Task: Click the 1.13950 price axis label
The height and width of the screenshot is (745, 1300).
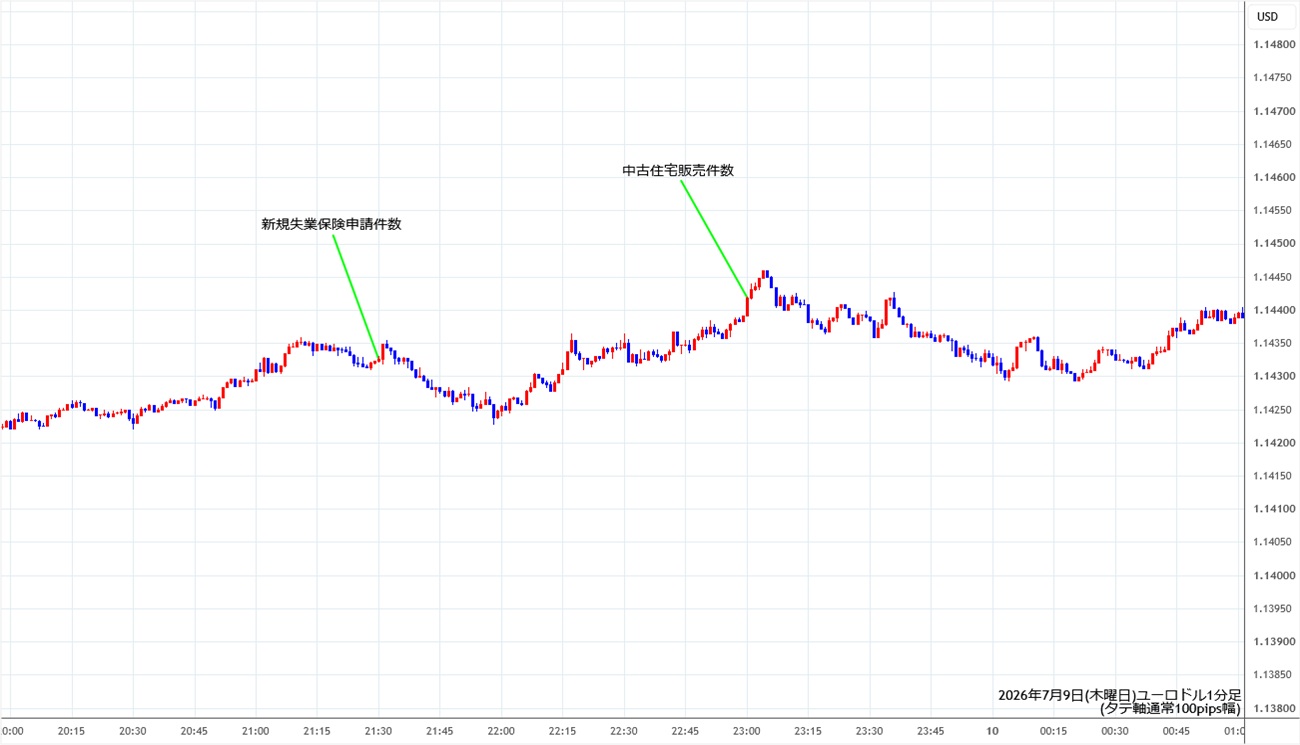Action: click(1273, 608)
